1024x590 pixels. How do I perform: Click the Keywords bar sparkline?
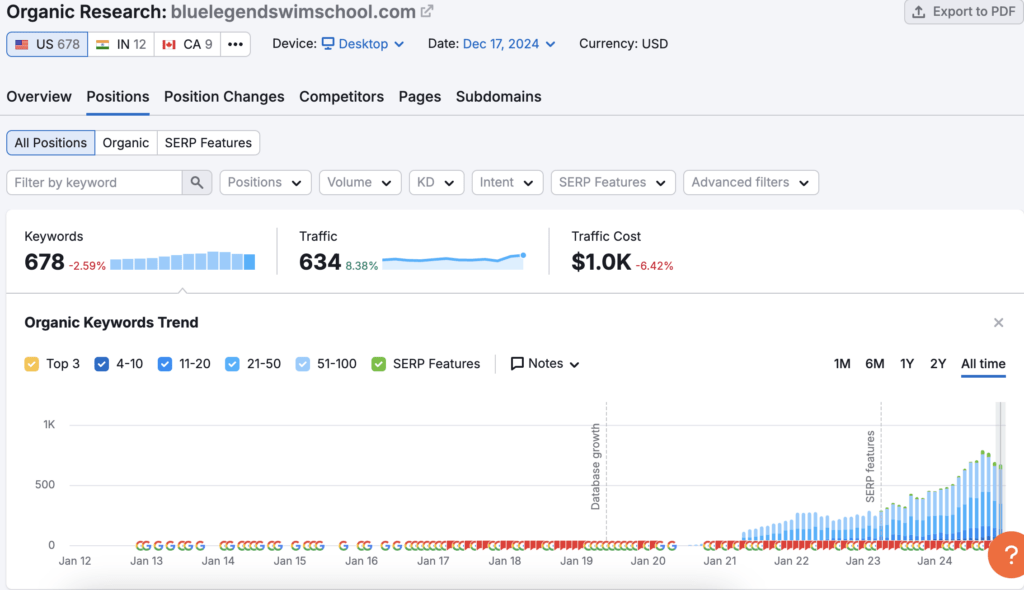[183, 261]
